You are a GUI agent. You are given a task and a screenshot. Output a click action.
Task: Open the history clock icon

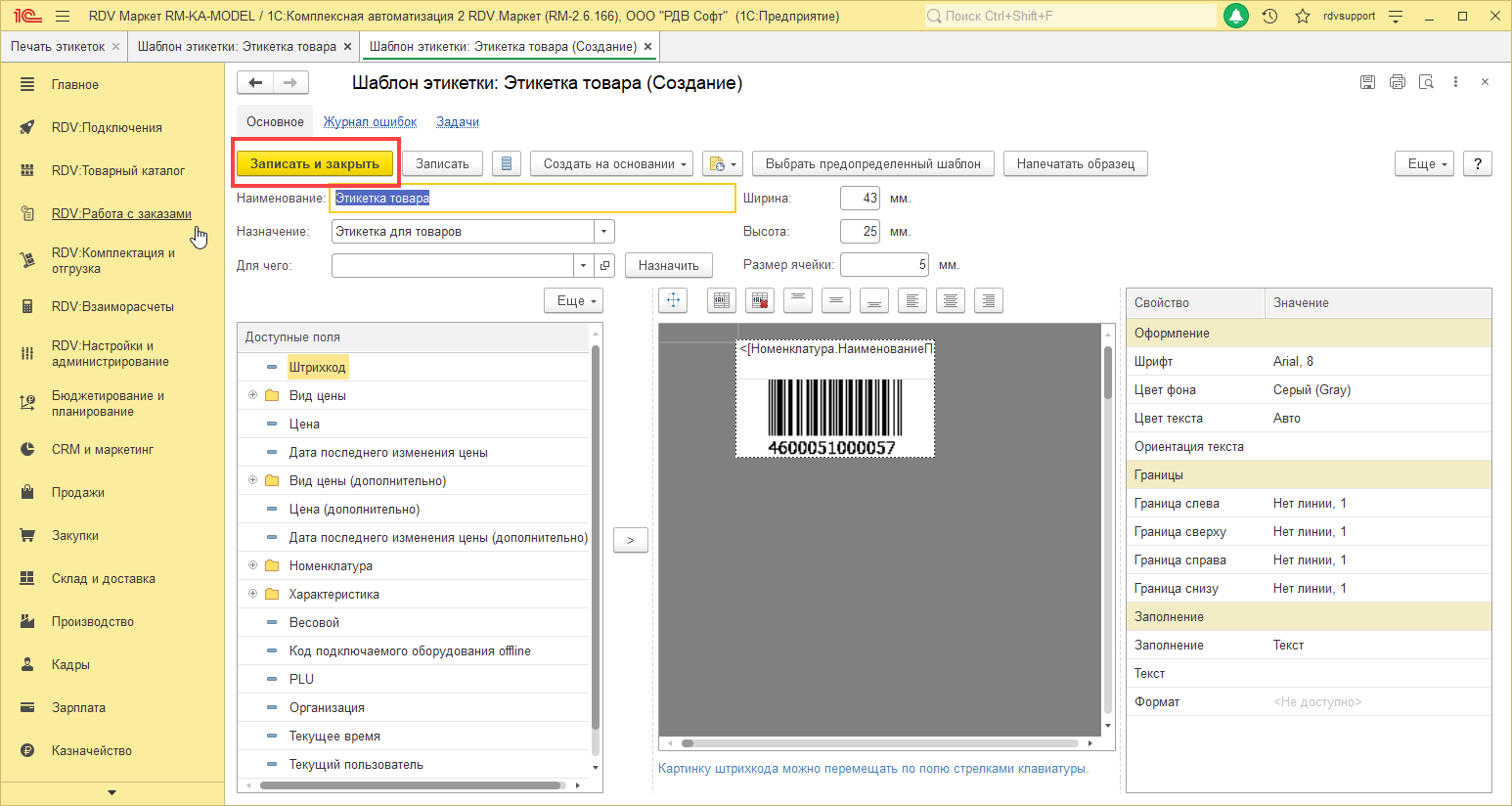pos(1269,17)
